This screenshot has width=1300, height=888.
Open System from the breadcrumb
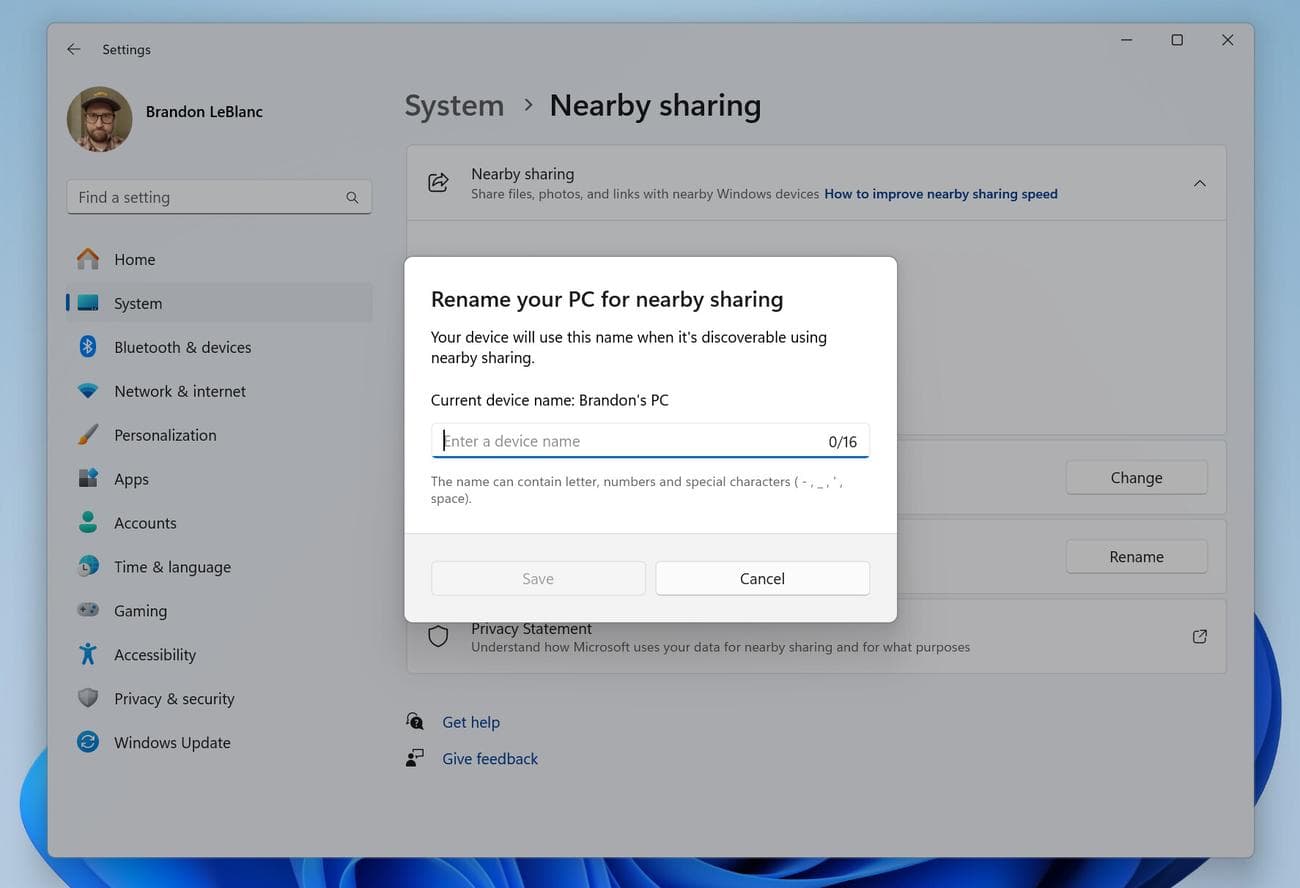pyautogui.click(x=454, y=104)
